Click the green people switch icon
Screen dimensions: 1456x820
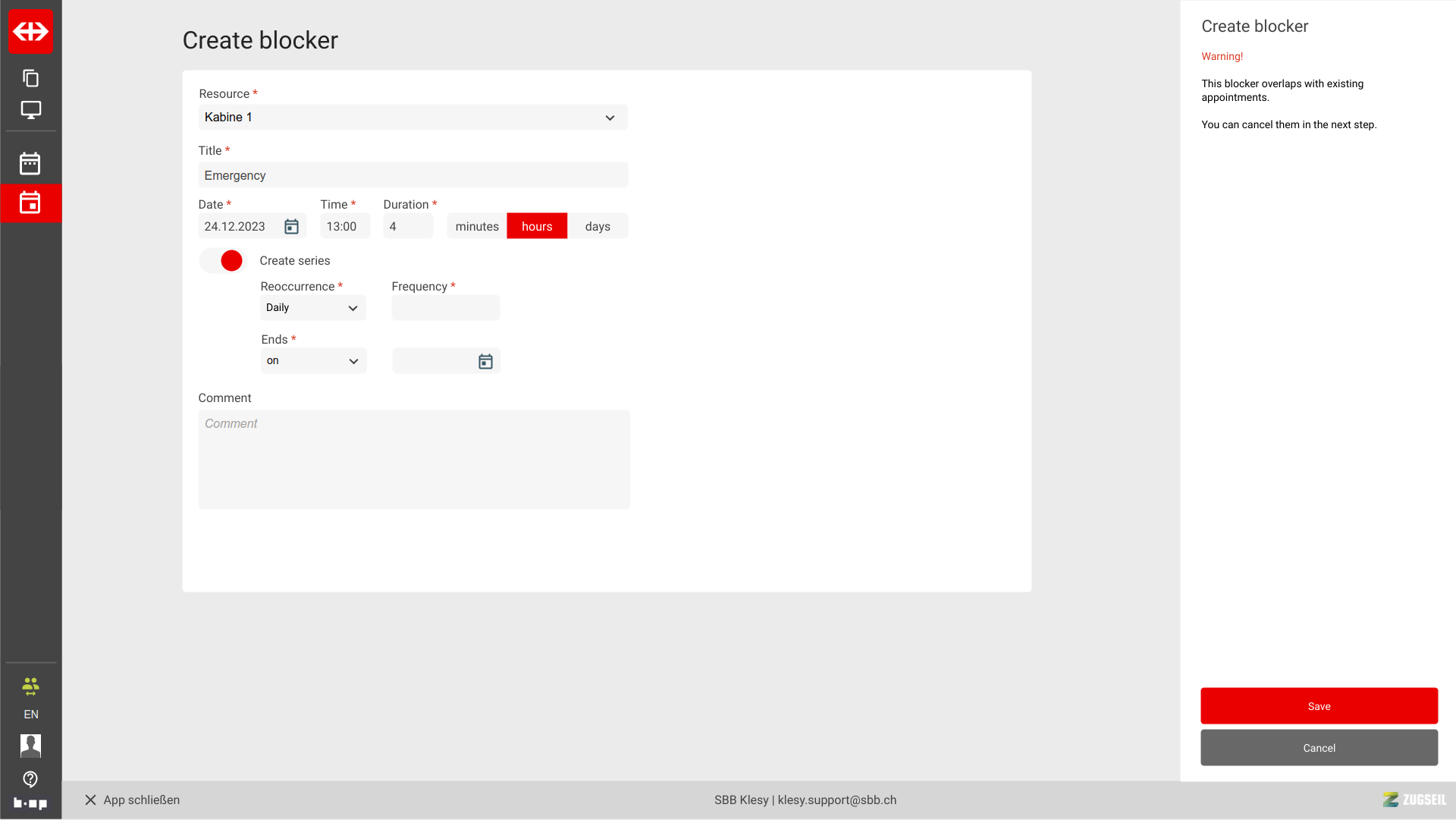(x=30, y=686)
